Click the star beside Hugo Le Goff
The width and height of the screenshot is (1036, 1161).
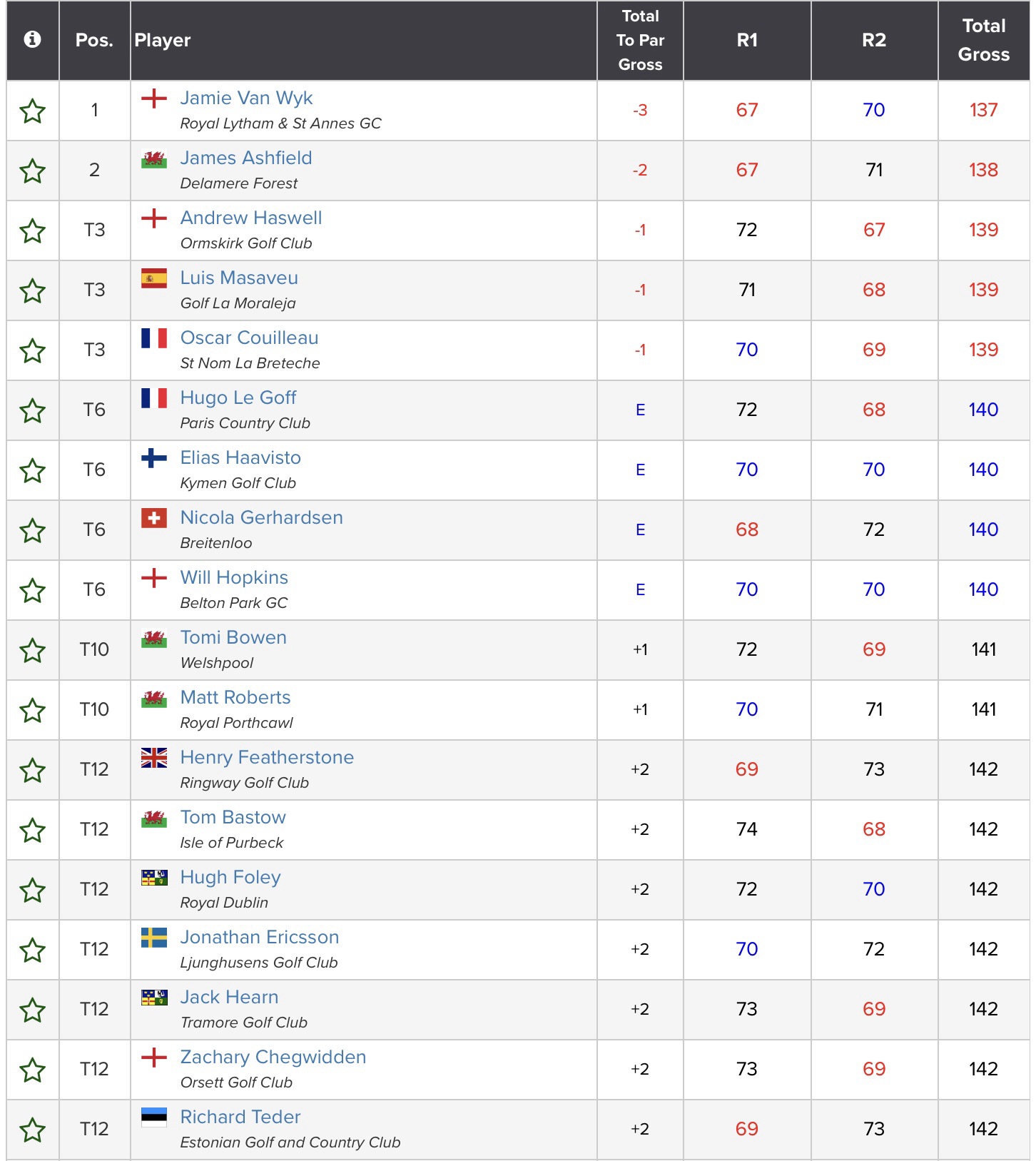coord(32,411)
